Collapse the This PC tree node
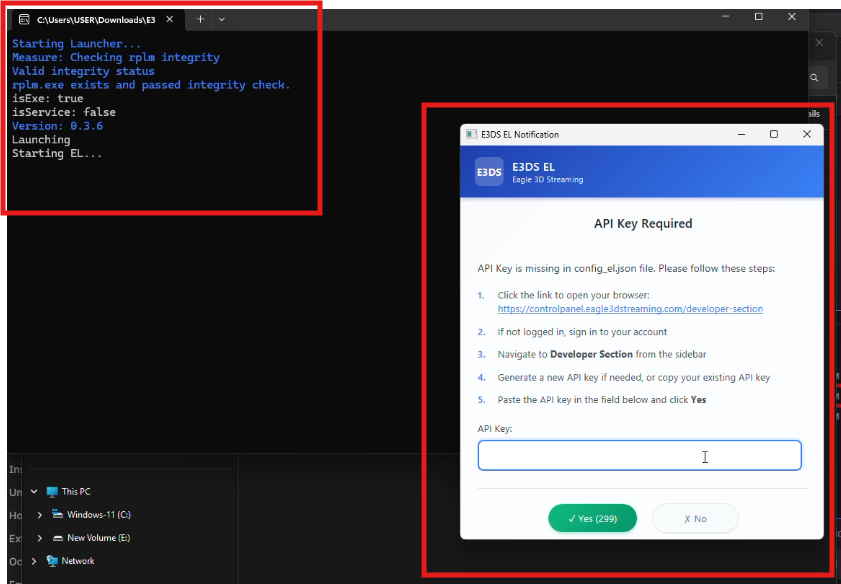This screenshot has width=841, height=584. [34, 491]
